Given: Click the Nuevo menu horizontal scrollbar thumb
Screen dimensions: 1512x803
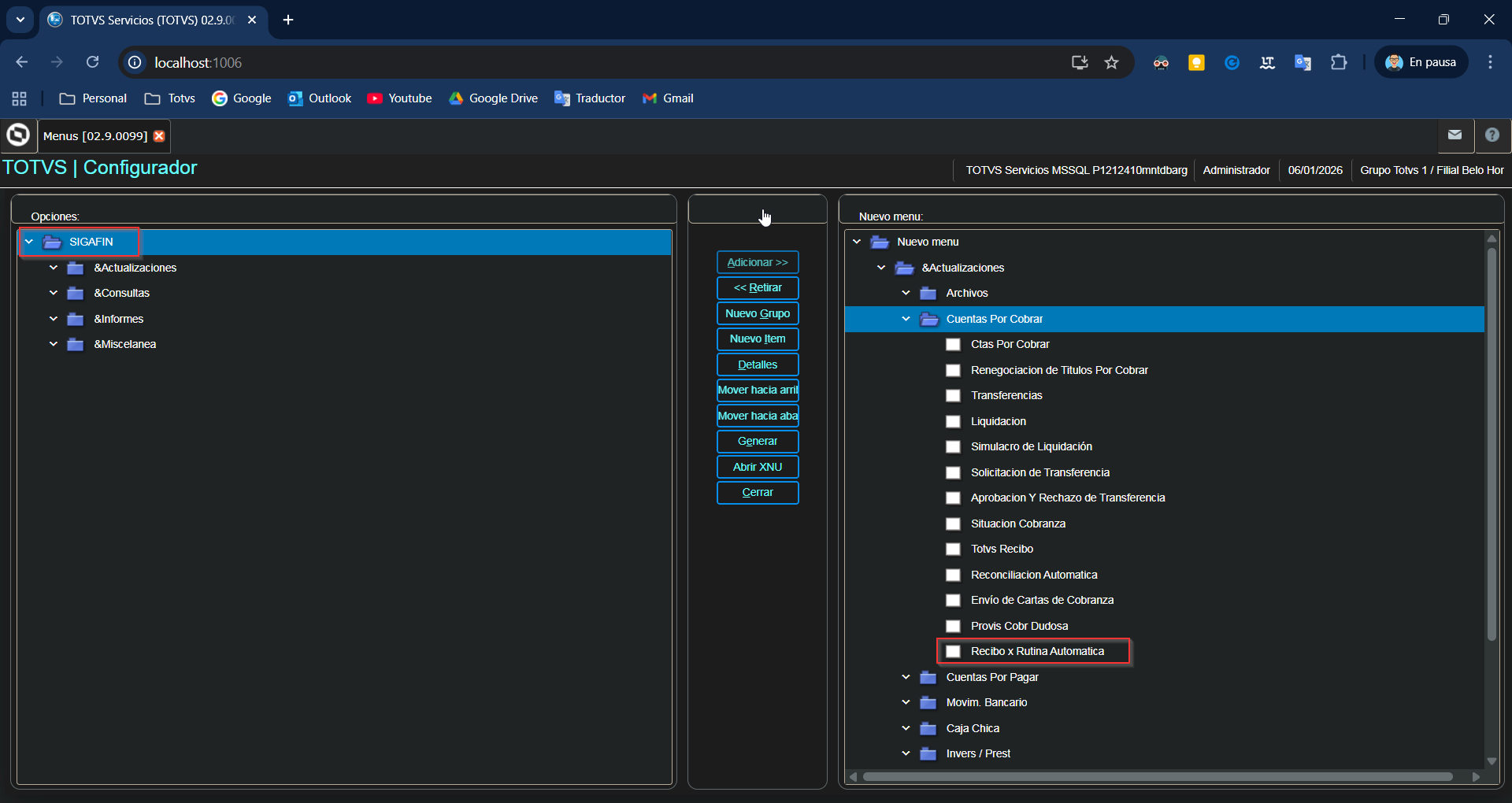Looking at the screenshot, I should coord(1158,777).
